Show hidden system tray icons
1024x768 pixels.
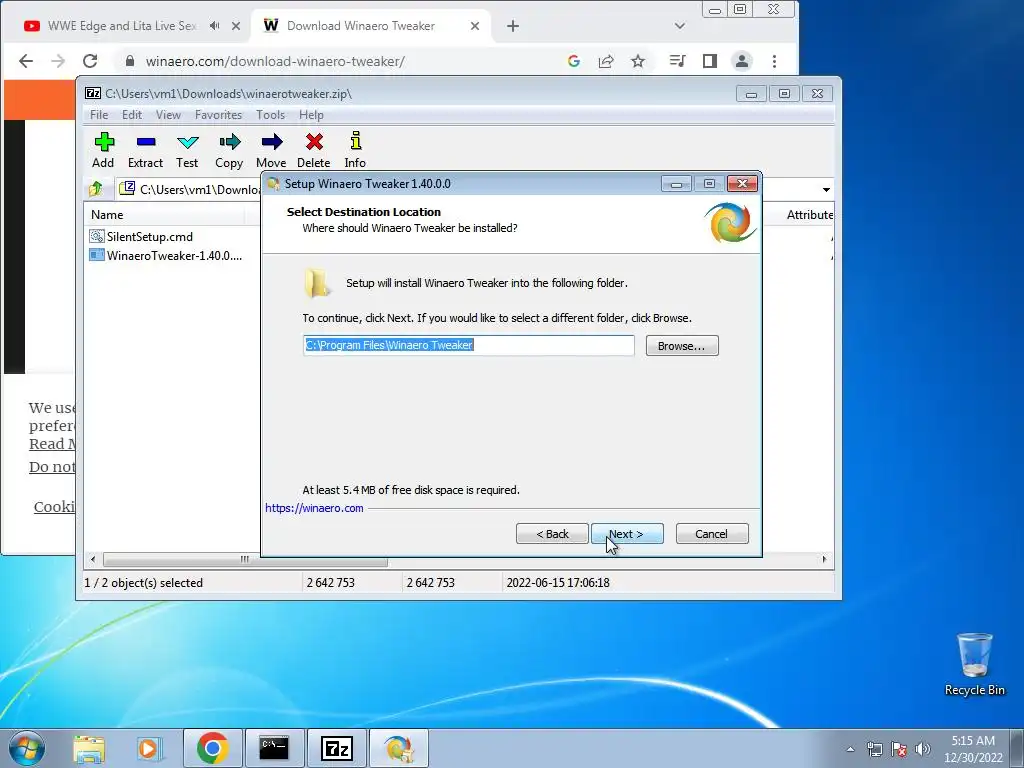click(x=850, y=749)
